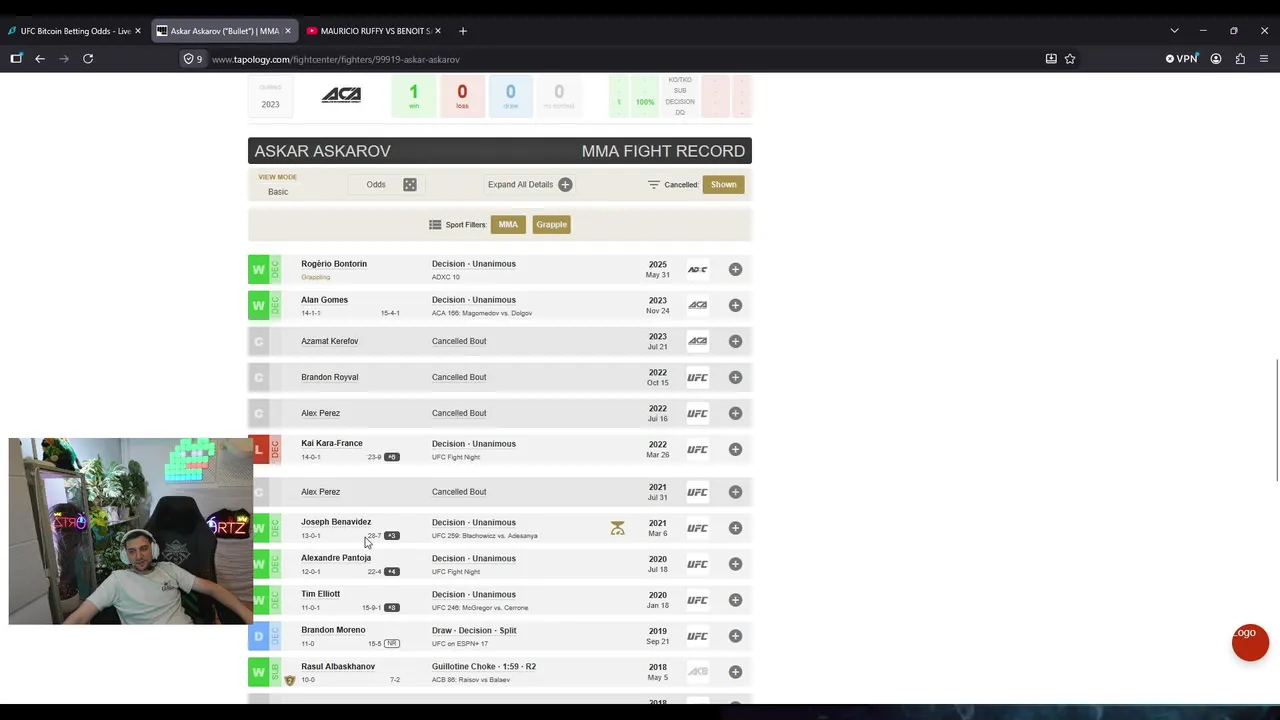Open a new browser tab
Viewport: 1280px width, 720px height.
(462, 31)
